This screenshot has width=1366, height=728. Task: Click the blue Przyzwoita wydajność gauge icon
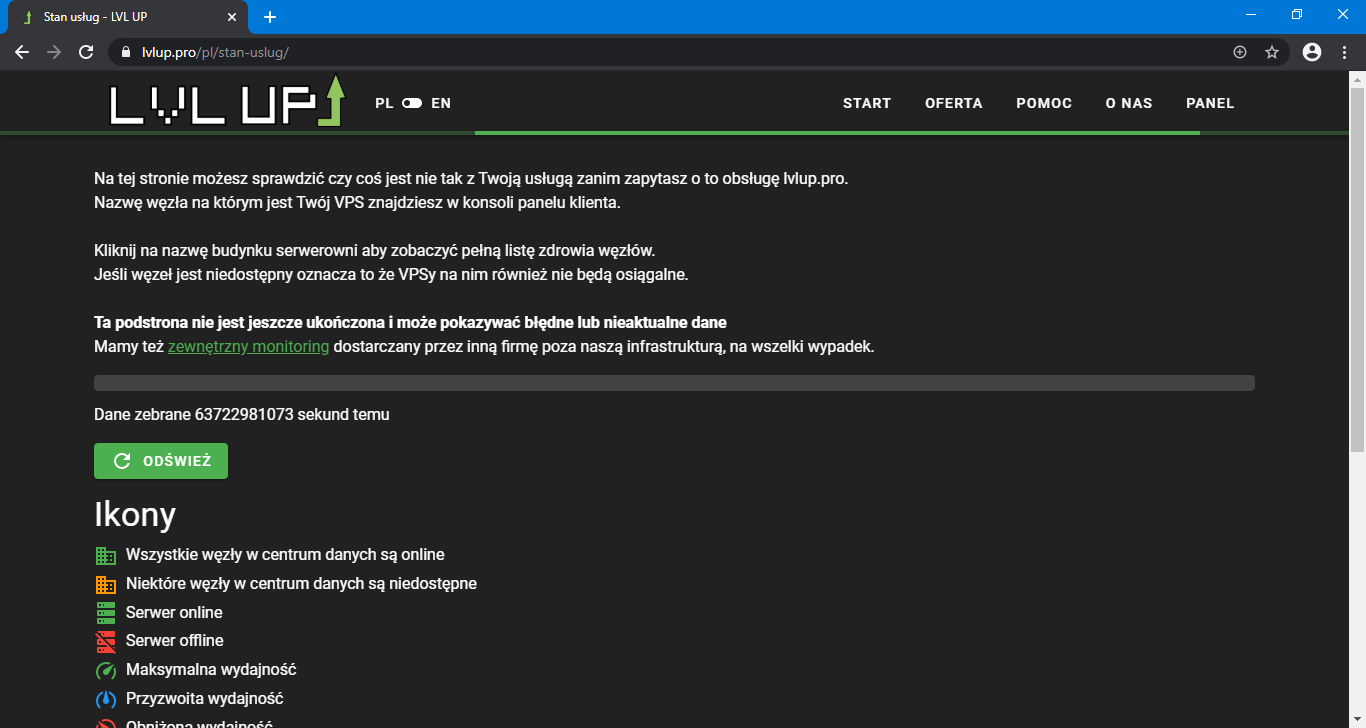pos(106,699)
